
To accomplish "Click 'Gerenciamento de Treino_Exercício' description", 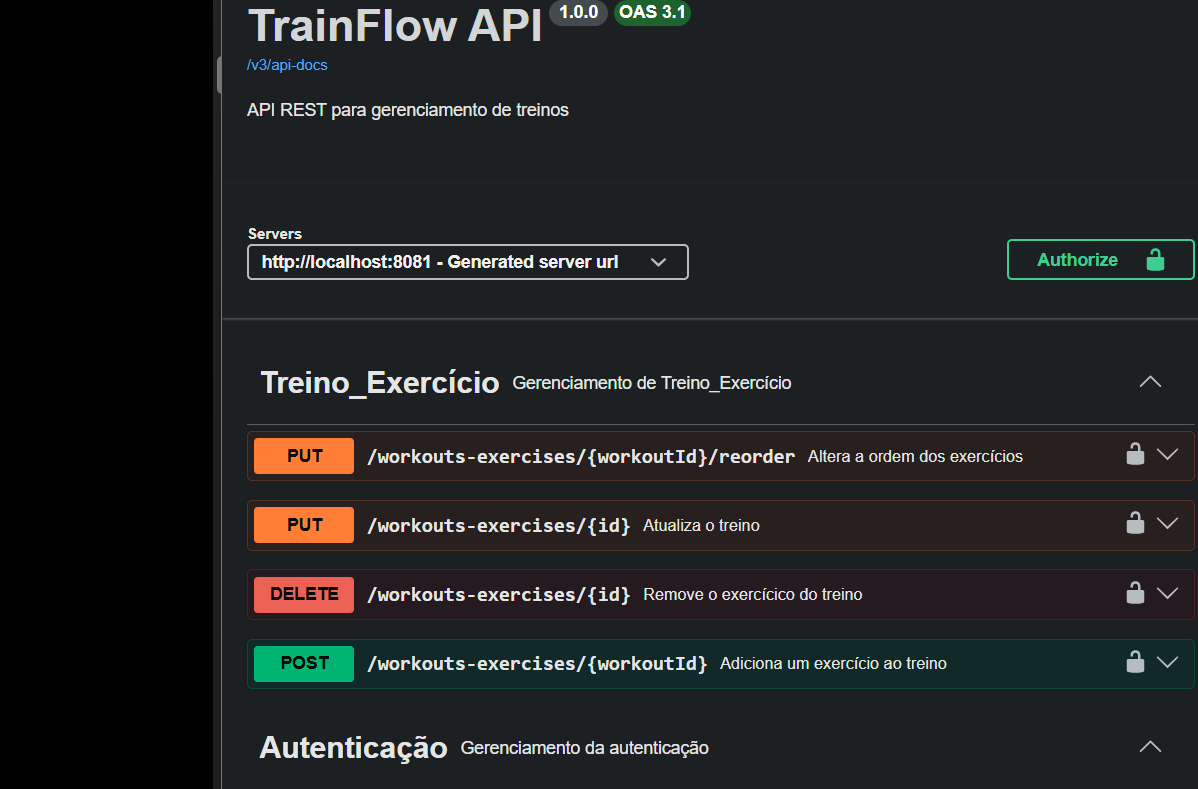I will [x=652, y=383].
